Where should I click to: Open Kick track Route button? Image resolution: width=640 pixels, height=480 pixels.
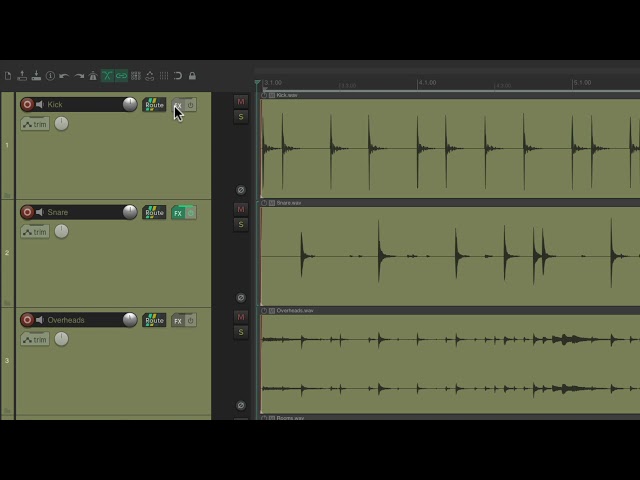pyautogui.click(x=154, y=104)
